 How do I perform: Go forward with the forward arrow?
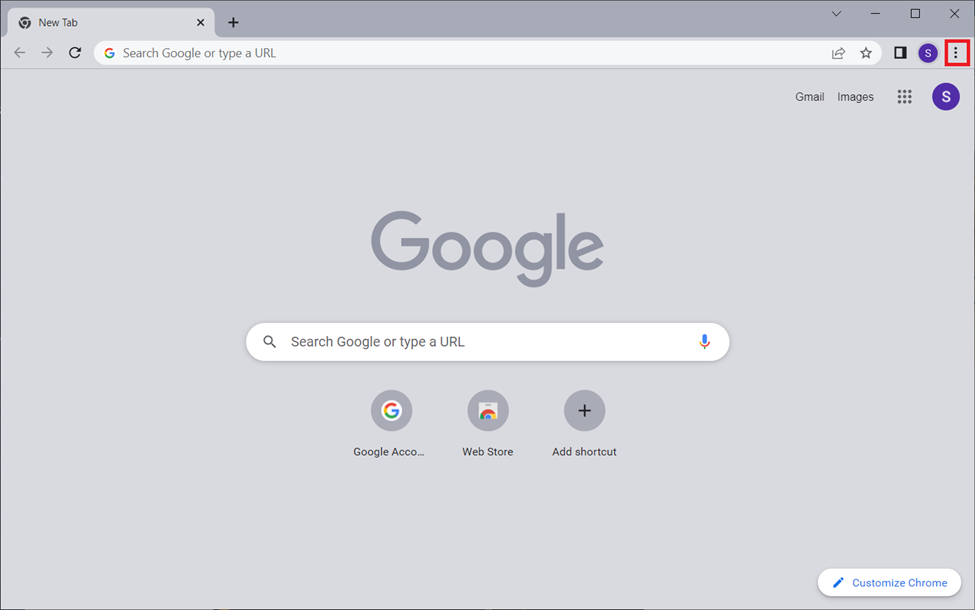[x=47, y=53]
